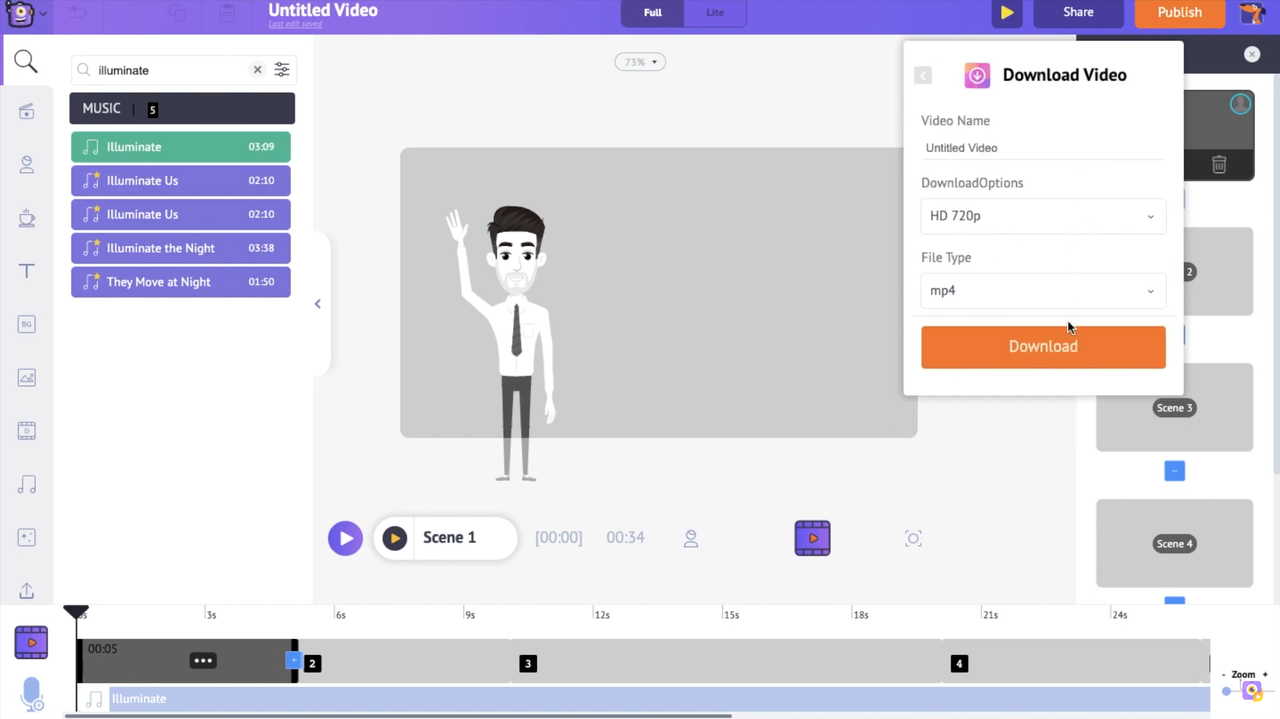1280x719 pixels.
Task: Open the Properties coffee-cup icon
Action: (x=26, y=218)
